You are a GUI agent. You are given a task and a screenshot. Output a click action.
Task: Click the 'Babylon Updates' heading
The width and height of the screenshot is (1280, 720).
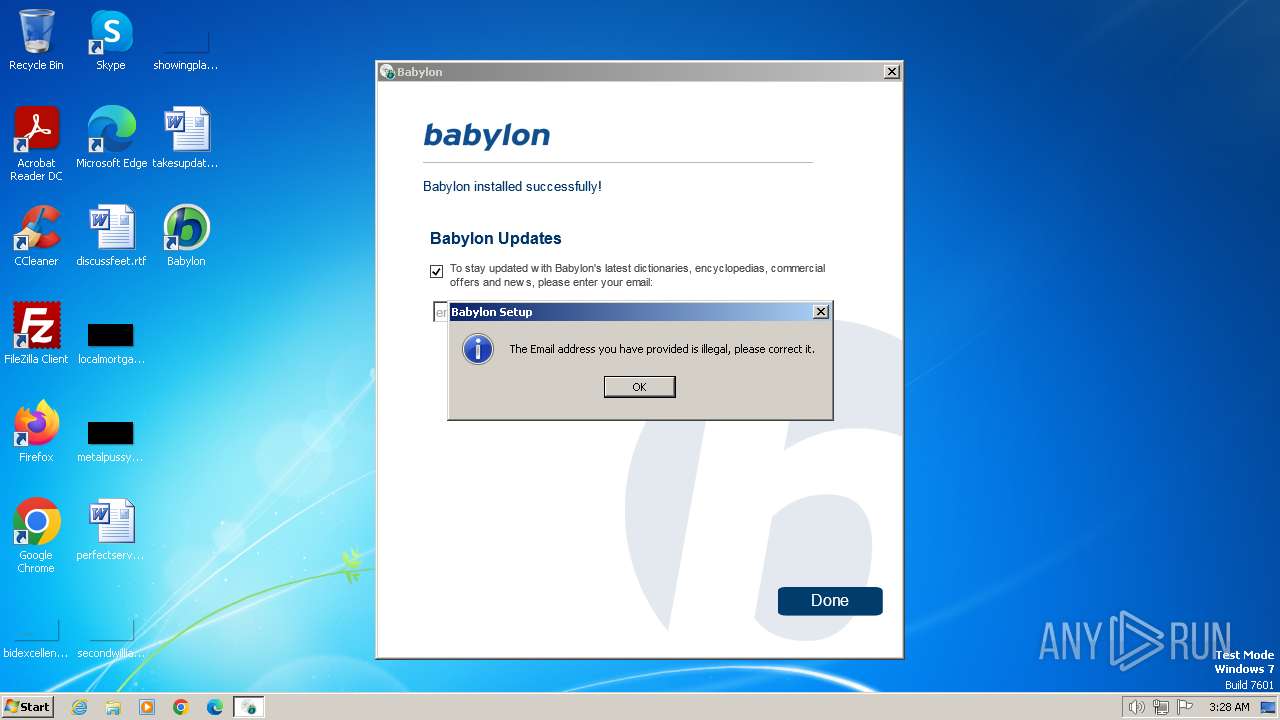tap(496, 238)
